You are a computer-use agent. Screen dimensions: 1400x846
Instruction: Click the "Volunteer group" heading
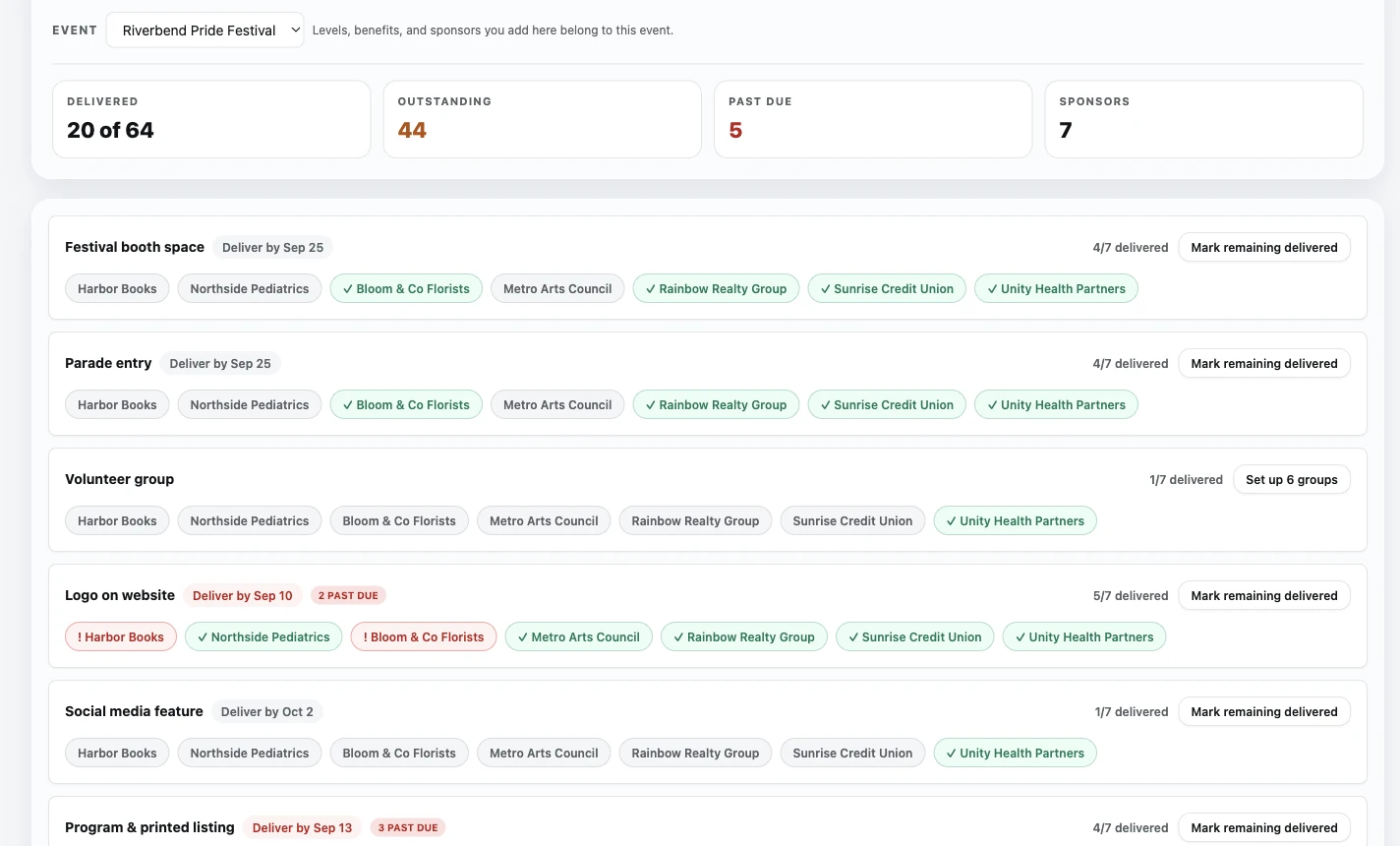pos(119,480)
